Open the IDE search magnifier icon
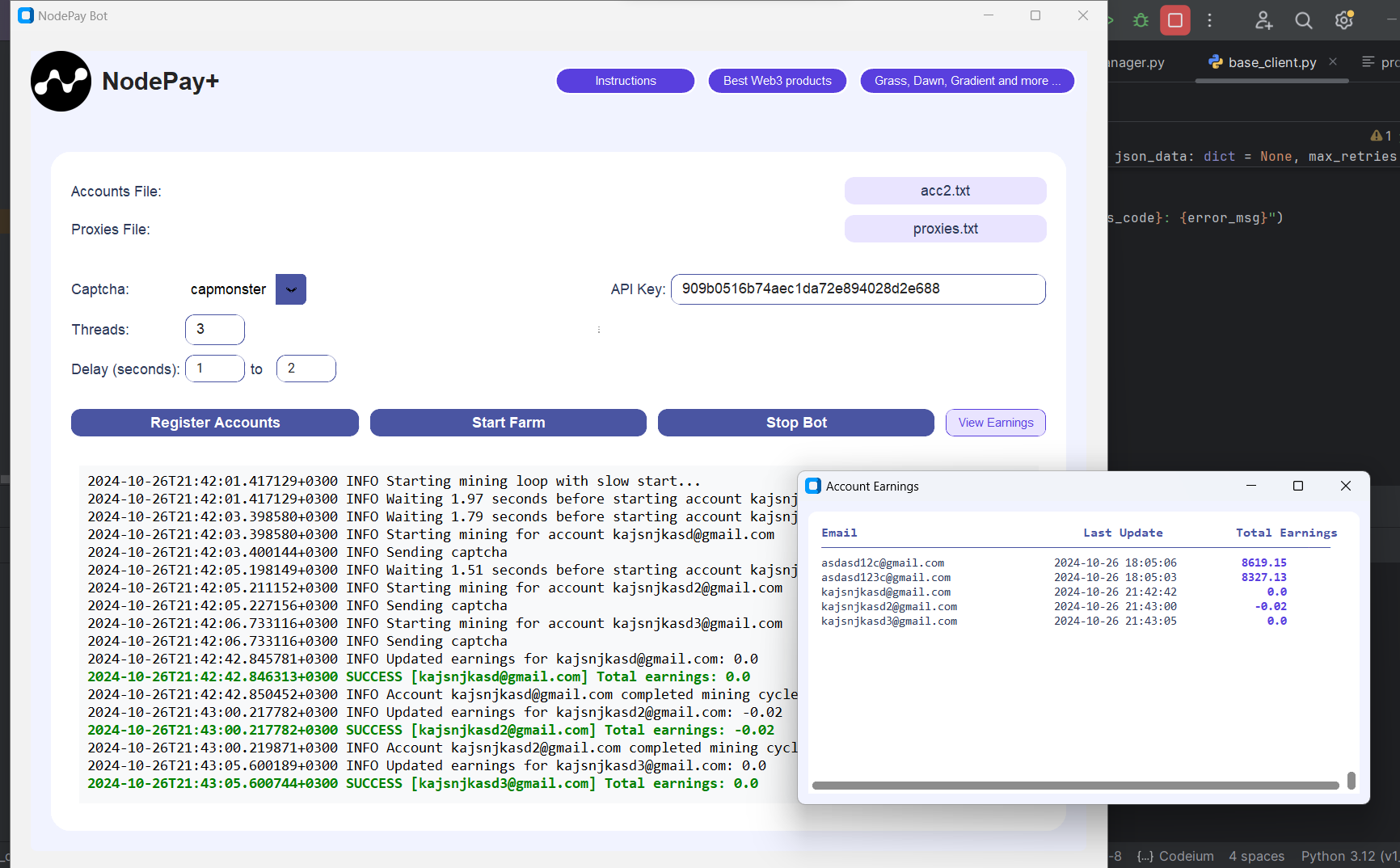The width and height of the screenshot is (1400, 868). 1303,20
